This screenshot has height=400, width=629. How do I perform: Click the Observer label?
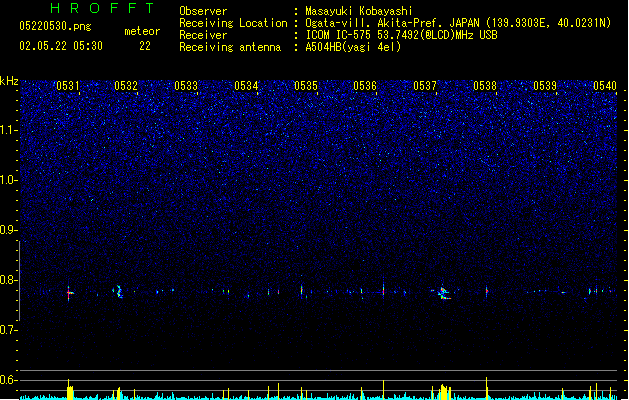coord(203,11)
